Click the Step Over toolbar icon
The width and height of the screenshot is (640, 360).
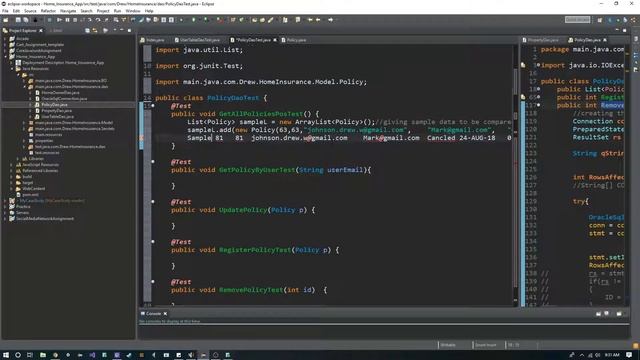98,20
